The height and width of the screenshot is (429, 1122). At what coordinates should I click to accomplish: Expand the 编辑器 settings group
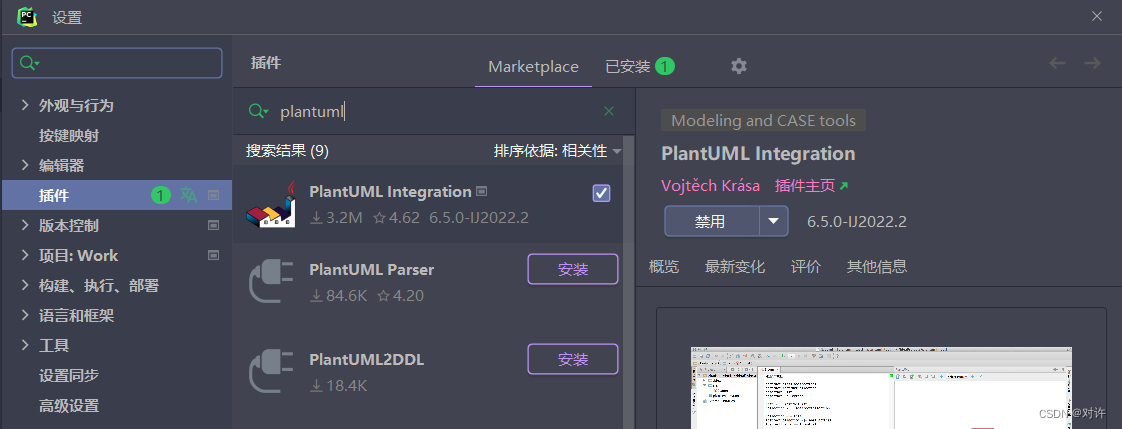[25, 165]
